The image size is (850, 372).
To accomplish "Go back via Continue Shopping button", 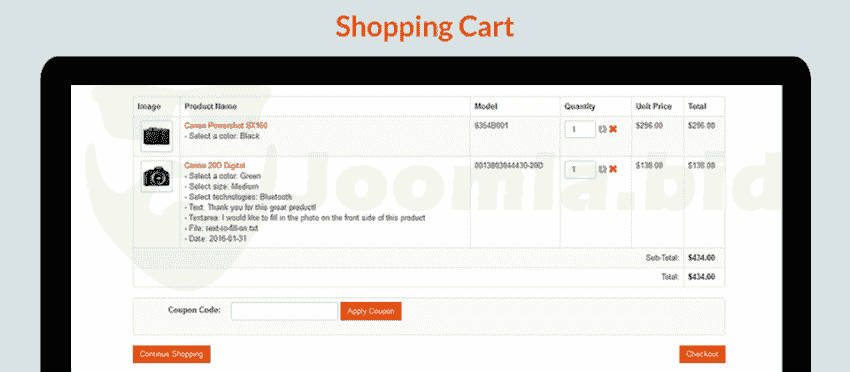I will [x=171, y=354].
